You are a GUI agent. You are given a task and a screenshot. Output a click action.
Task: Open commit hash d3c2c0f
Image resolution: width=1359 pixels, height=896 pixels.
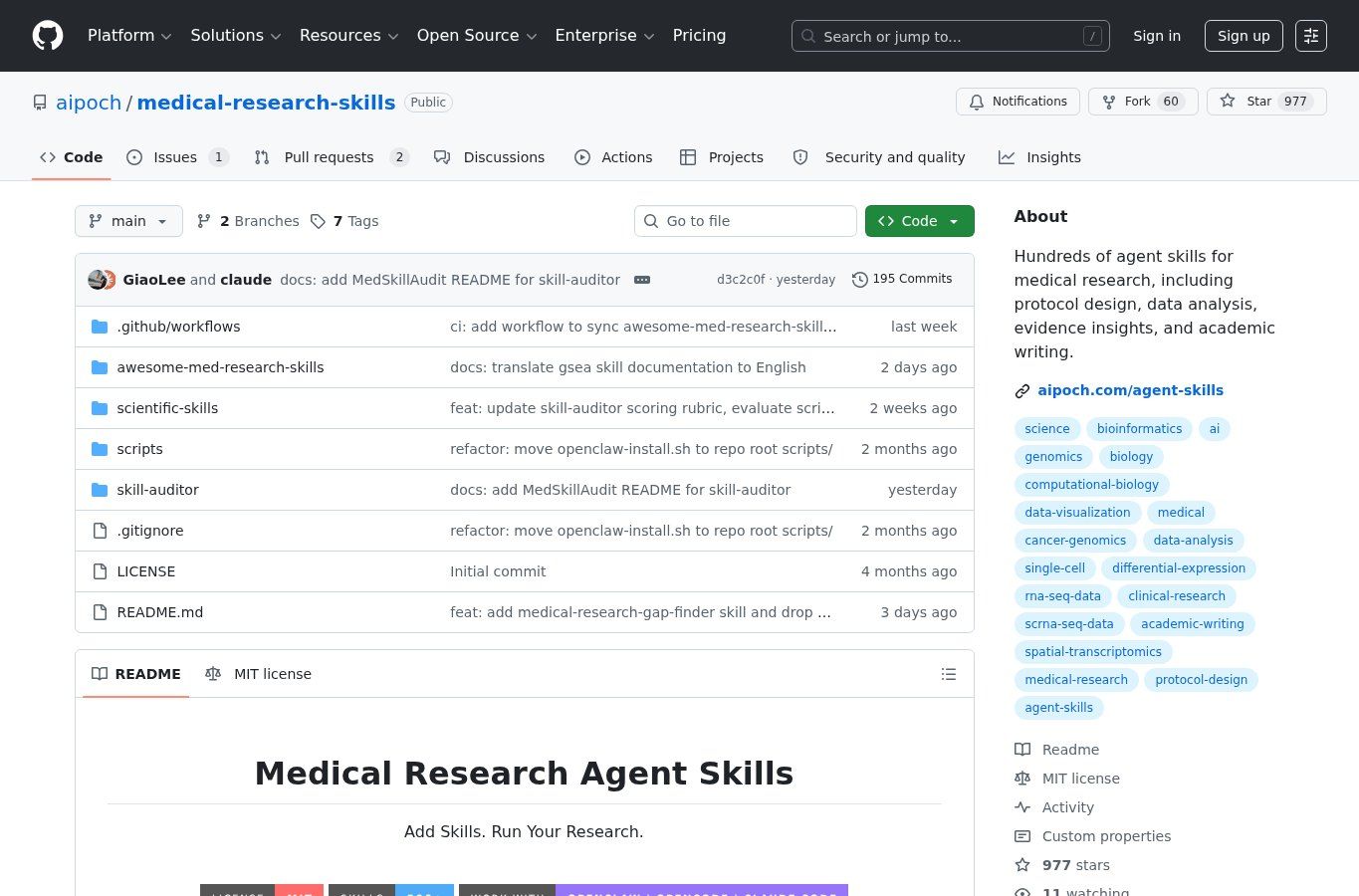[741, 280]
